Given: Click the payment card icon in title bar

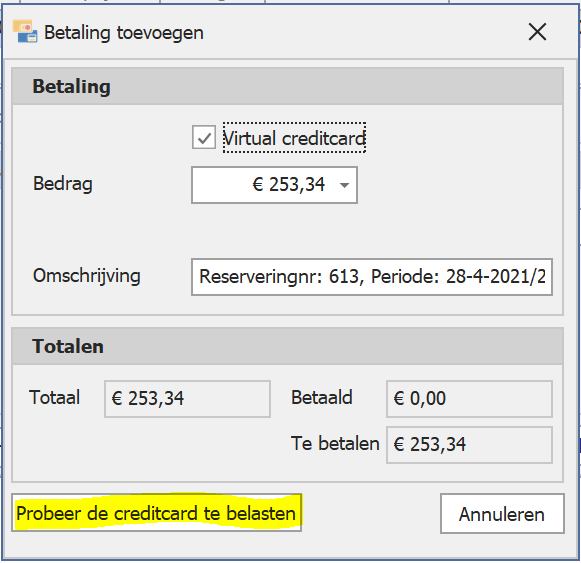Looking at the screenshot, I should point(25,32).
